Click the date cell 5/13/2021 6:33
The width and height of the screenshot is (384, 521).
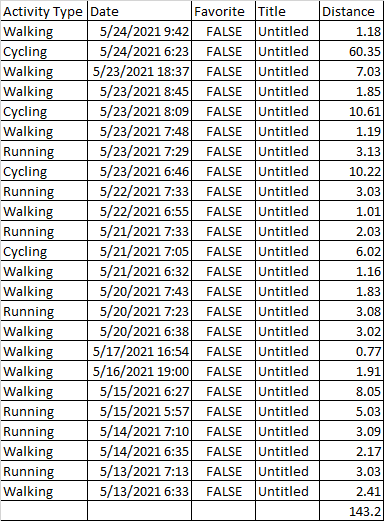(x=139, y=491)
